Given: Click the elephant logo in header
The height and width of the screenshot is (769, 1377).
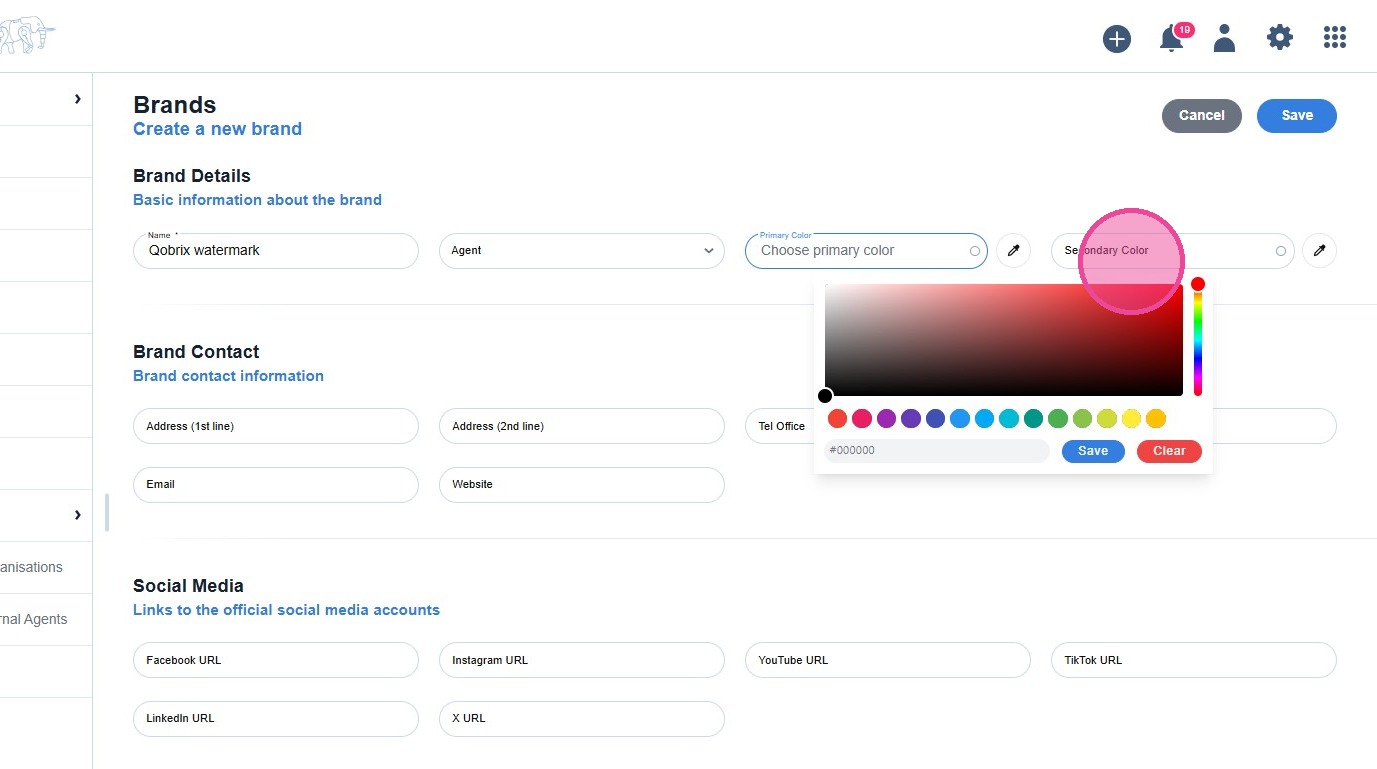Looking at the screenshot, I should pos(27,37).
